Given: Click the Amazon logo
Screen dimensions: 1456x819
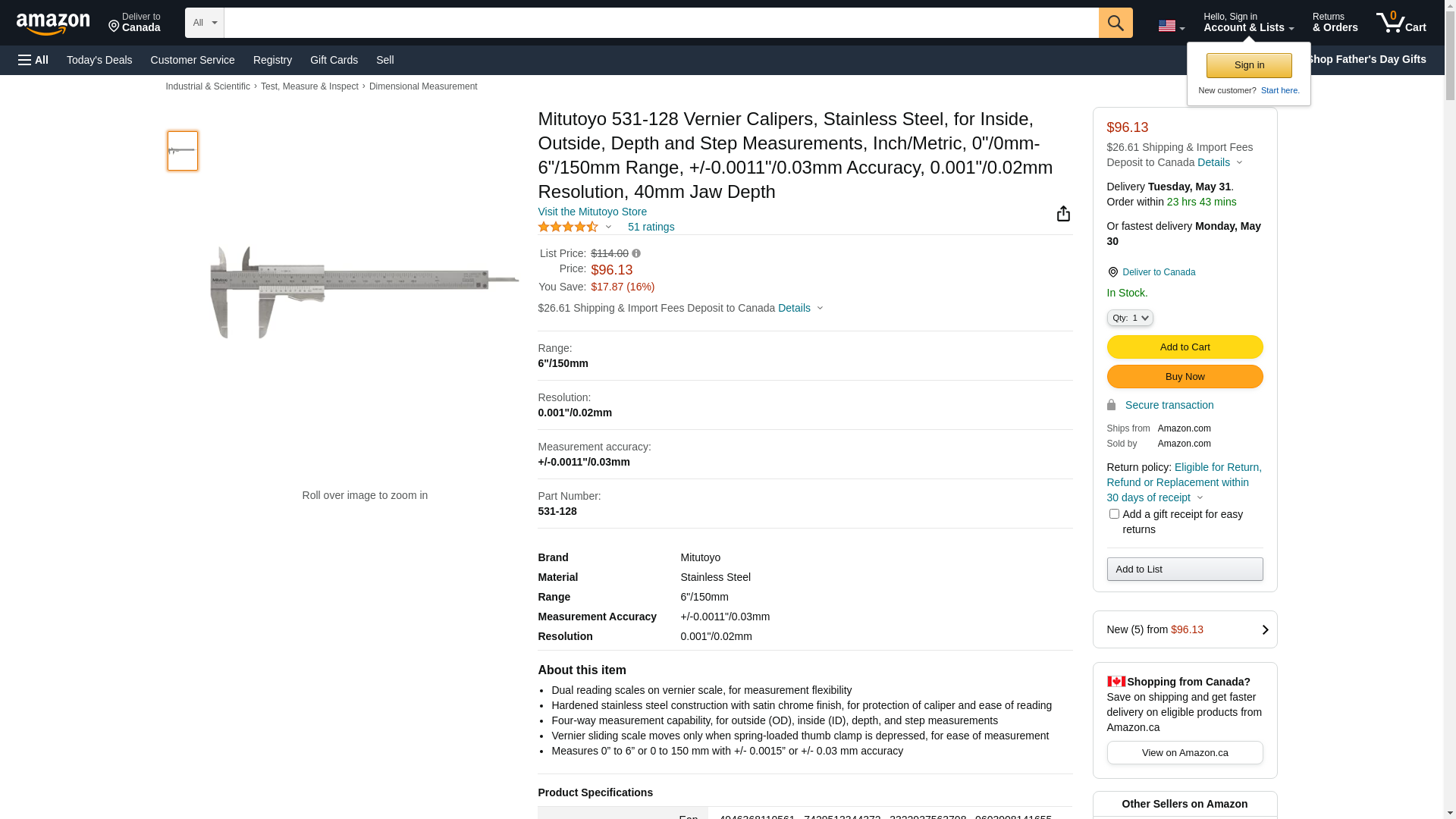Looking at the screenshot, I should point(53,24).
